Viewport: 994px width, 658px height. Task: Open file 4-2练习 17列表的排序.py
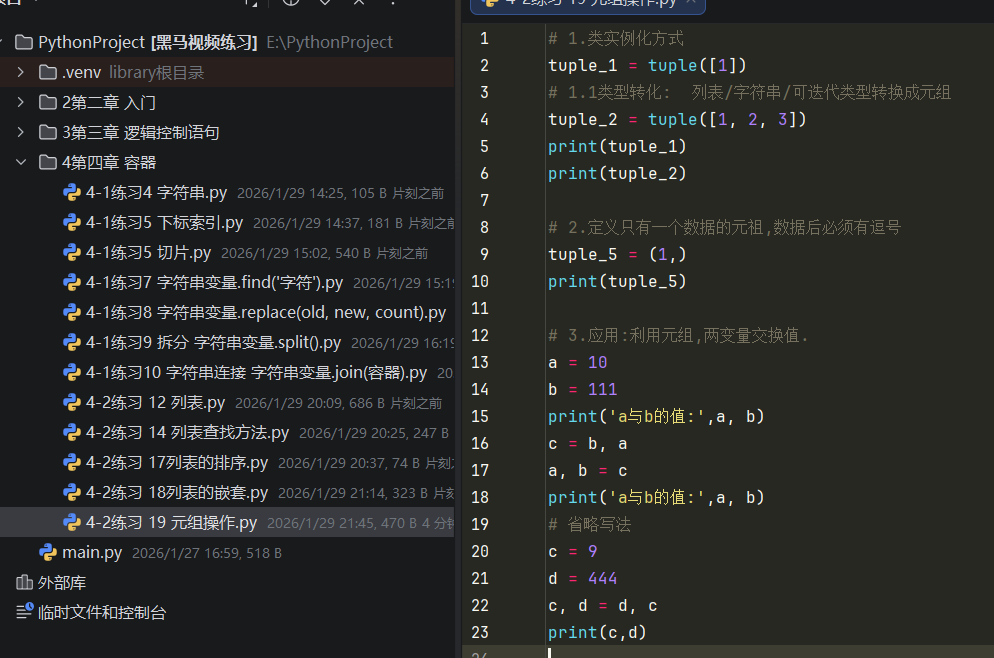click(177, 462)
